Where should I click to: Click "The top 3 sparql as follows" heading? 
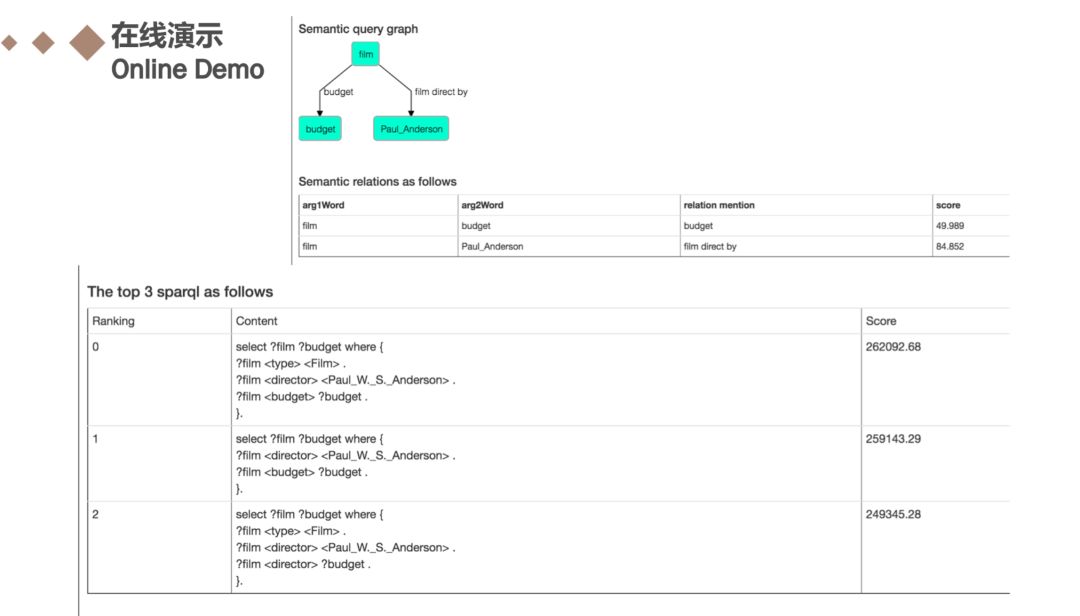tap(180, 292)
